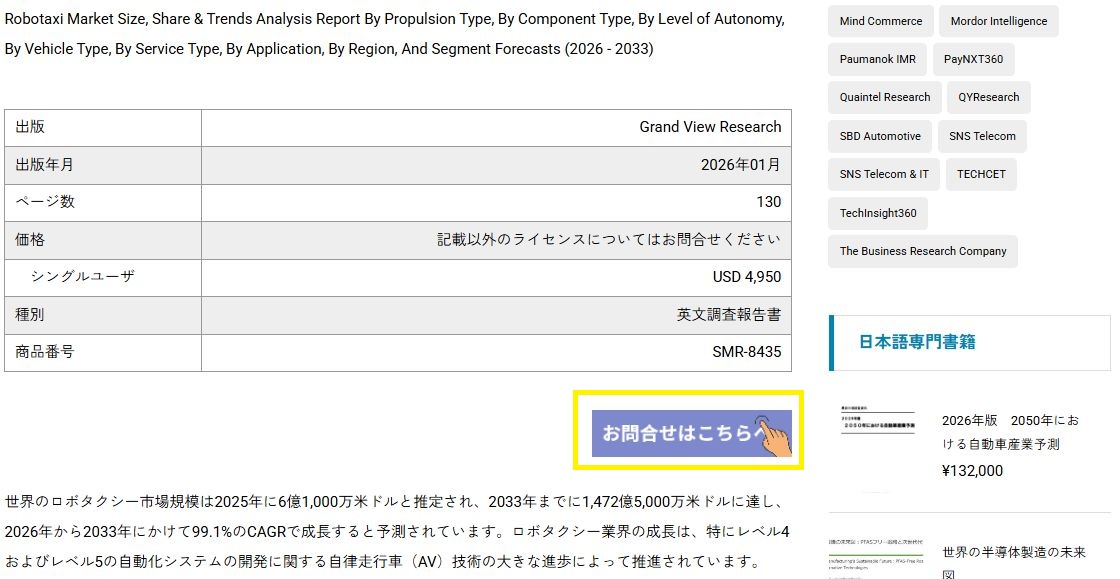Choose the PayNXT360 publisher tag
1120x579 pixels.
[x=973, y=59]
